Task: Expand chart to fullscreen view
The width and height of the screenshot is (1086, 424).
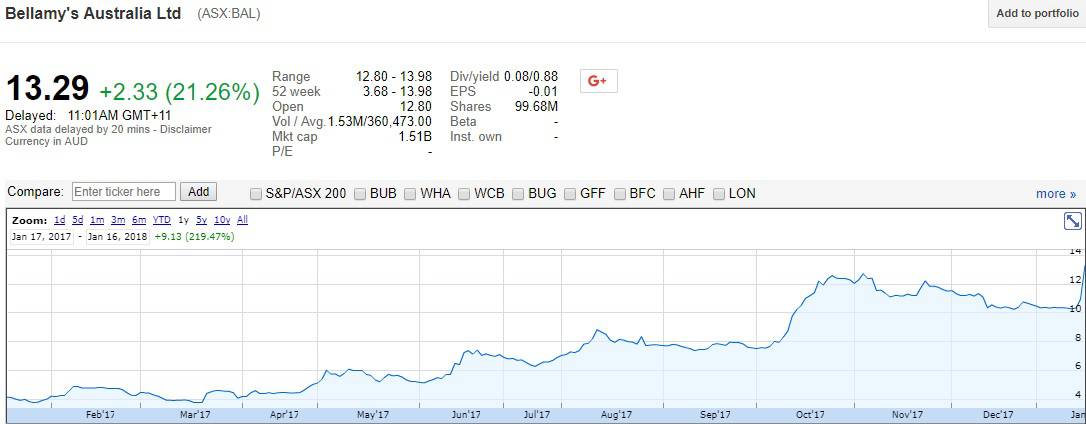Action: pyautogui.click(x=1072, y=222)
